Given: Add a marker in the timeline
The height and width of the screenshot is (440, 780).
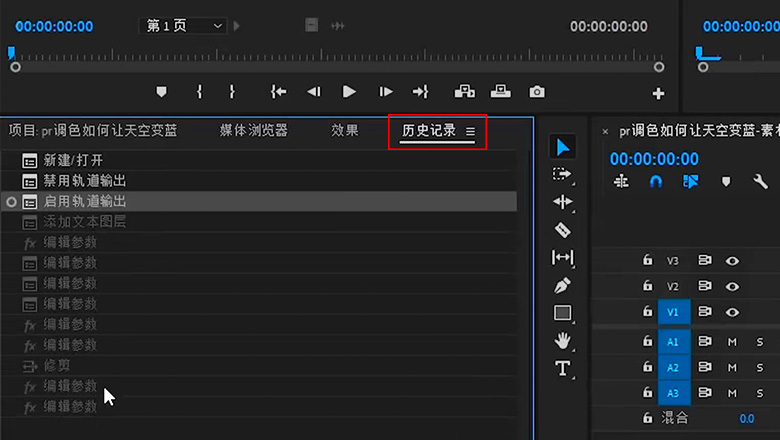Looking at the screenshot, I should point(726,182).
